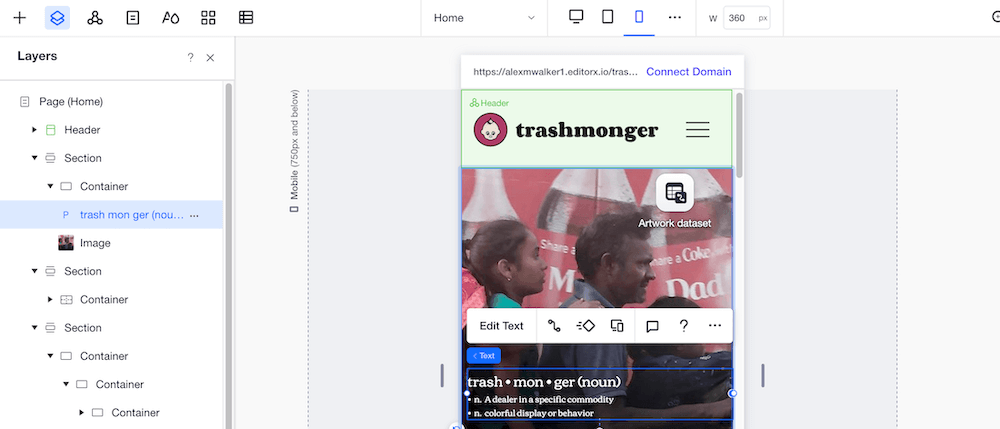Open the Masters icon in top toolbar
1000x429 pixels.
tap(95, 18)
